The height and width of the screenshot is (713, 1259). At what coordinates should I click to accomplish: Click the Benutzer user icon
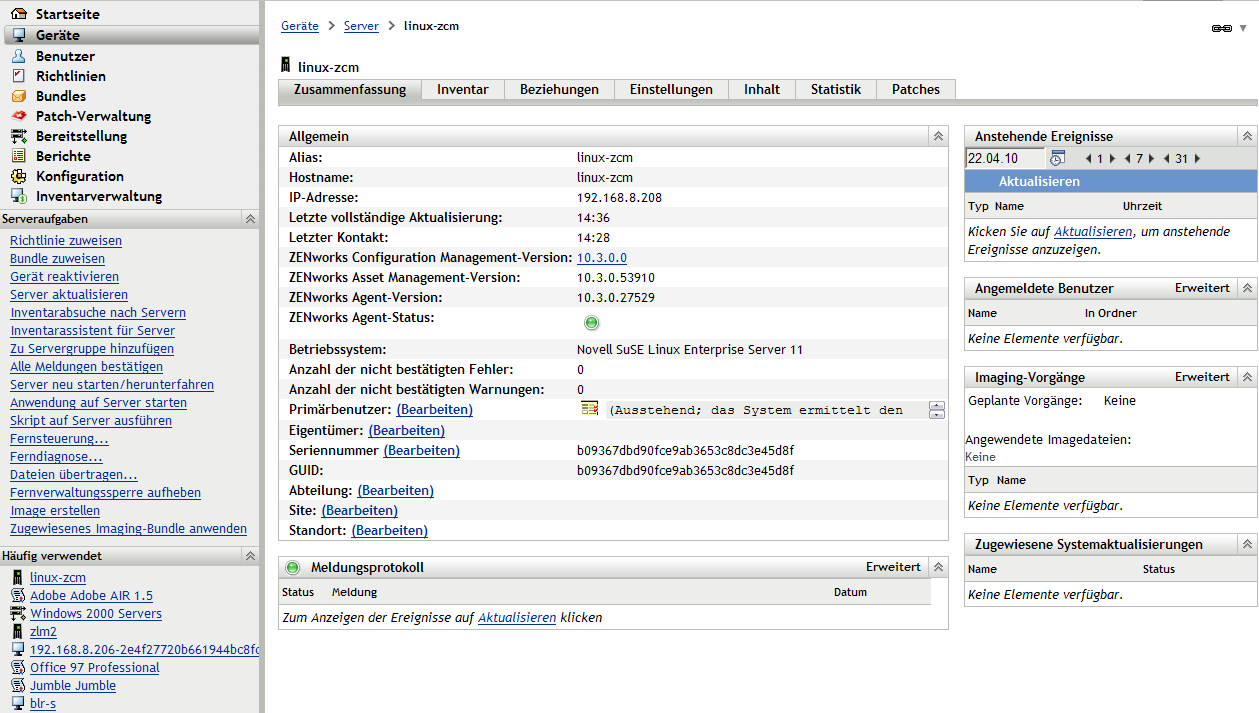pos(18,56)
